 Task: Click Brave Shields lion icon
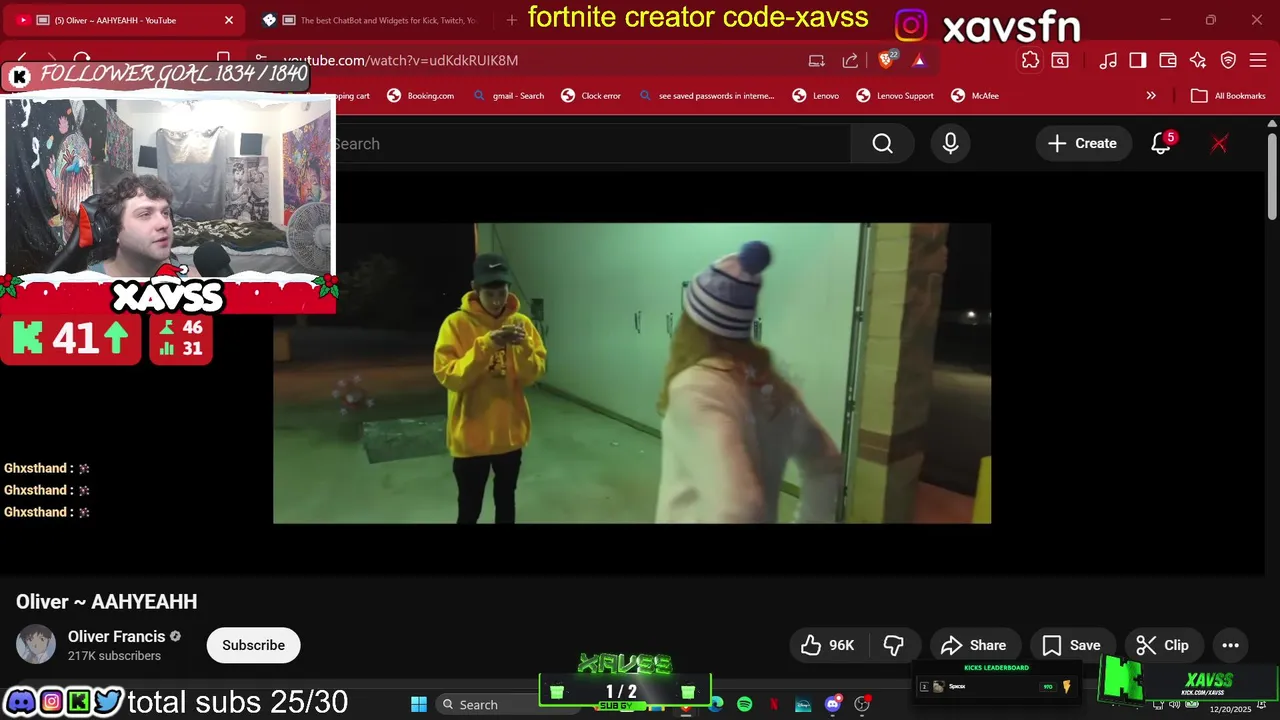(887, 60)
